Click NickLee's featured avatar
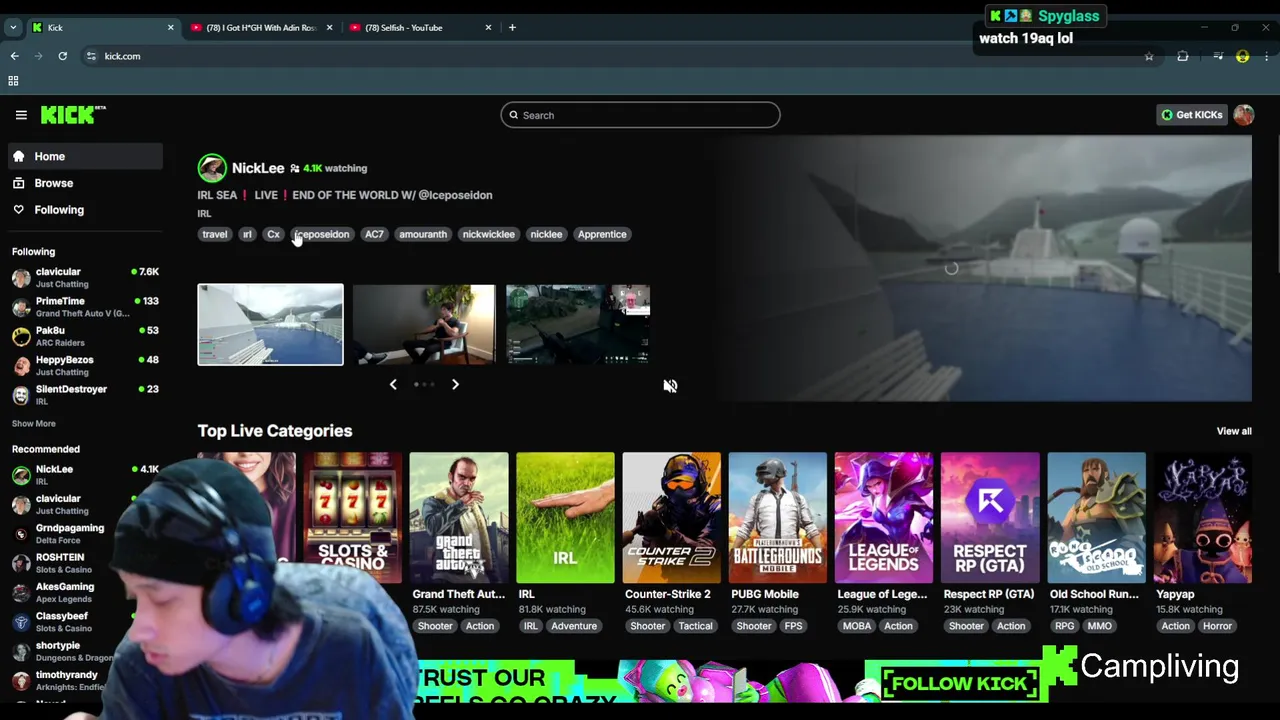 (212, 168)
